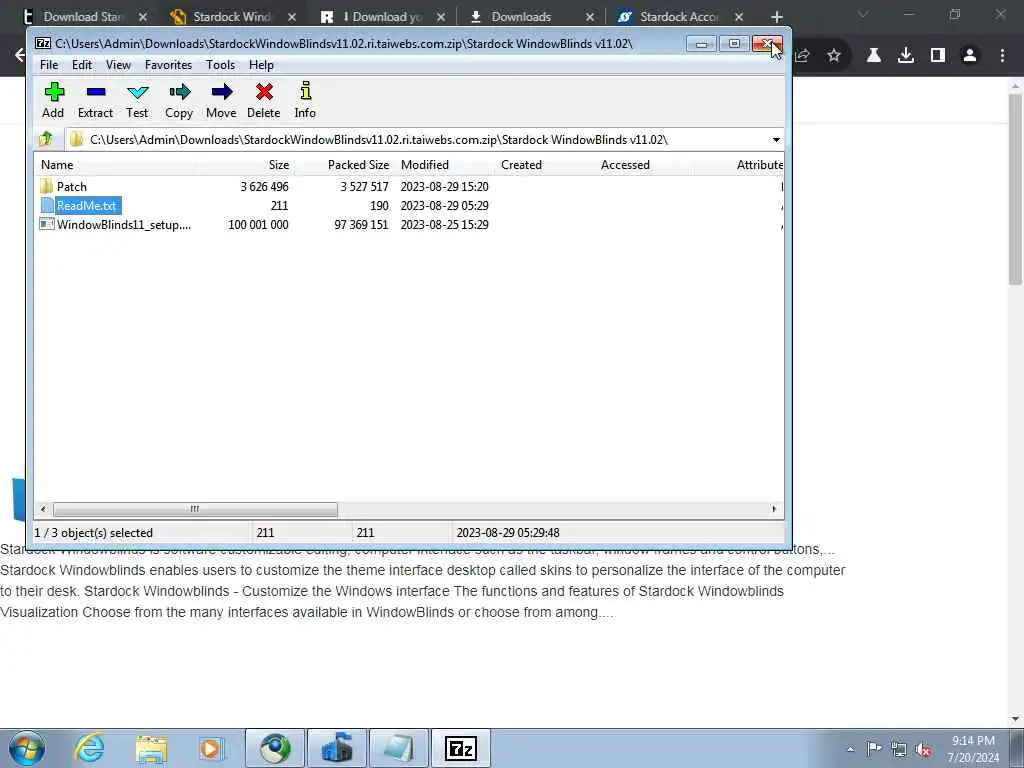Sort by the Created column header

(544, 165)
